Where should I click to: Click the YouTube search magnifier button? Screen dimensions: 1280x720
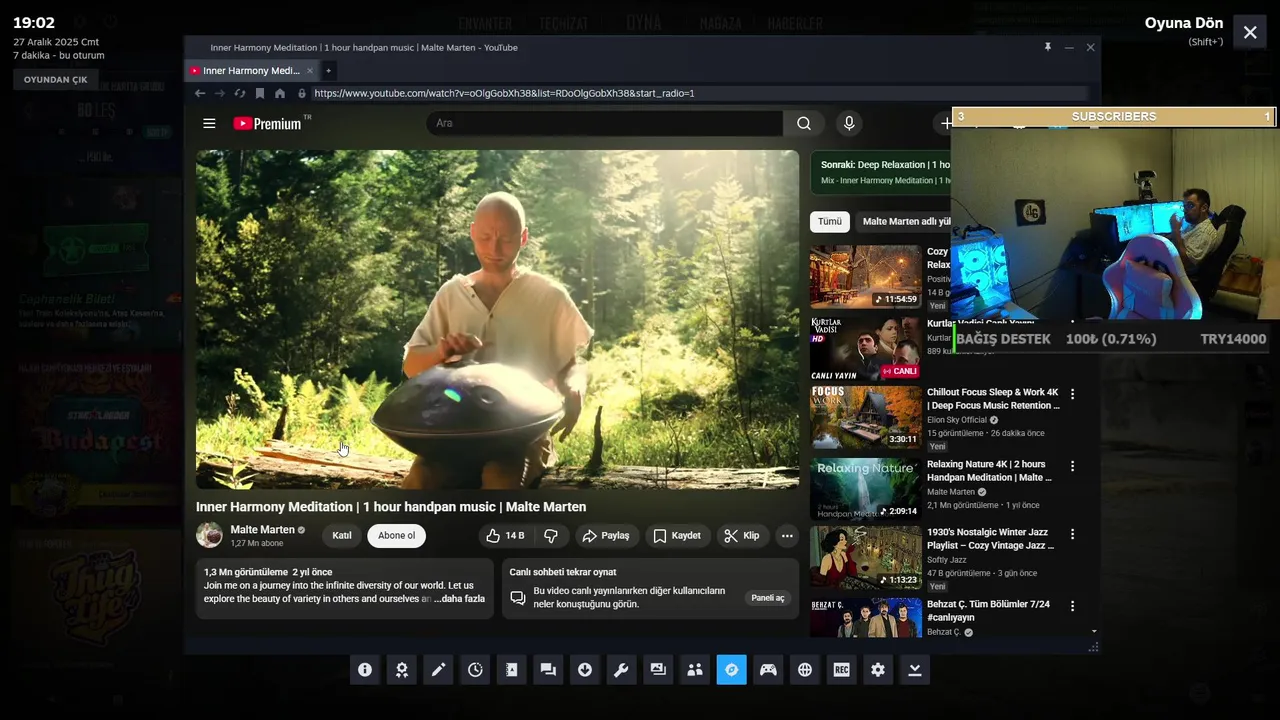click(804, 123)
